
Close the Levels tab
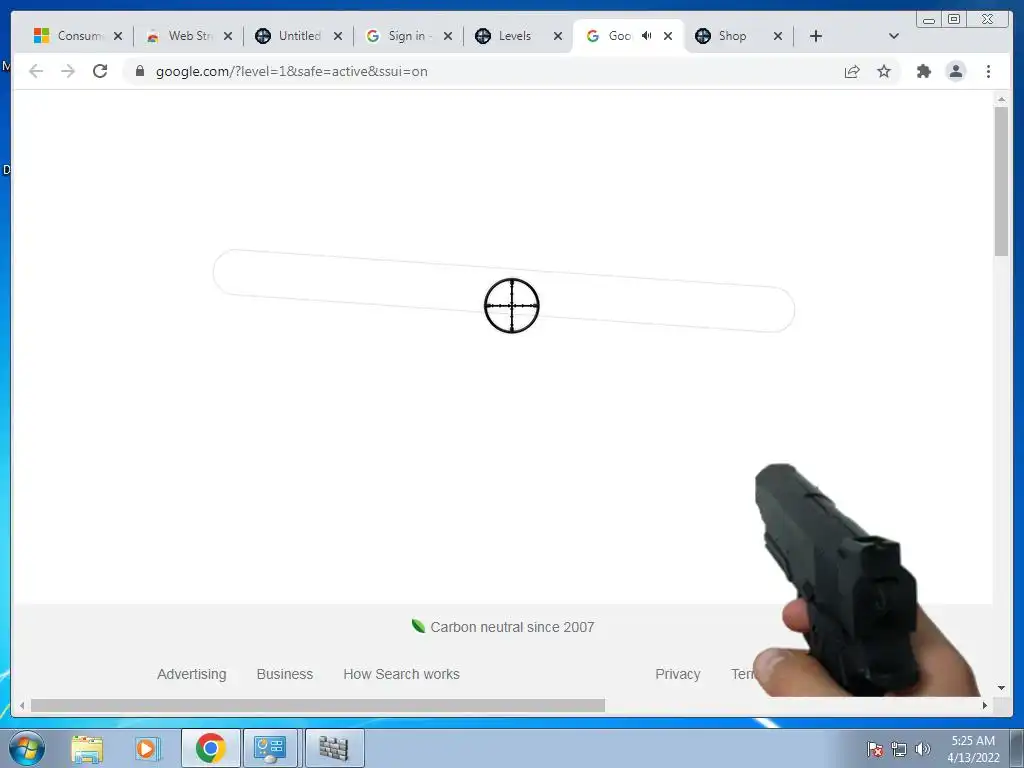tap(558, 36)
